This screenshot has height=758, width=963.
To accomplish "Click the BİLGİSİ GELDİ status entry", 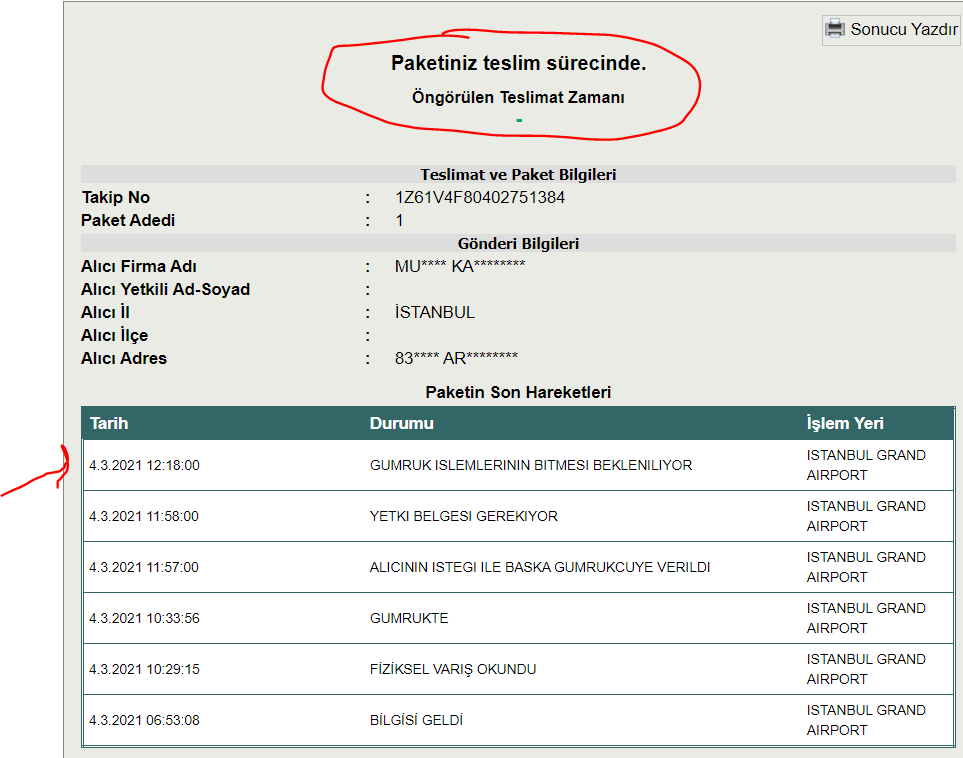I will click(416, 720).
